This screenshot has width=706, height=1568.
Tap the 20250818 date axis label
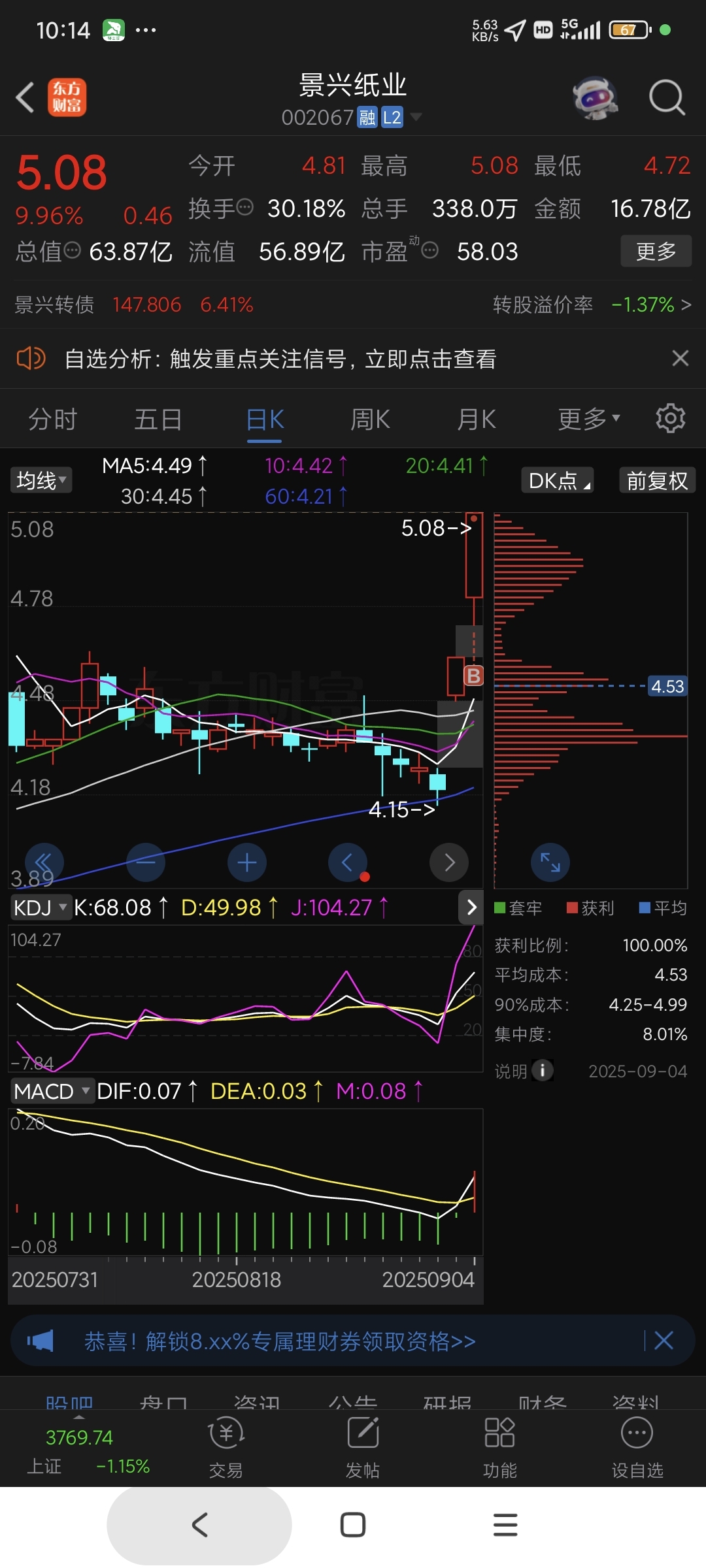(x=237, y=1279)
